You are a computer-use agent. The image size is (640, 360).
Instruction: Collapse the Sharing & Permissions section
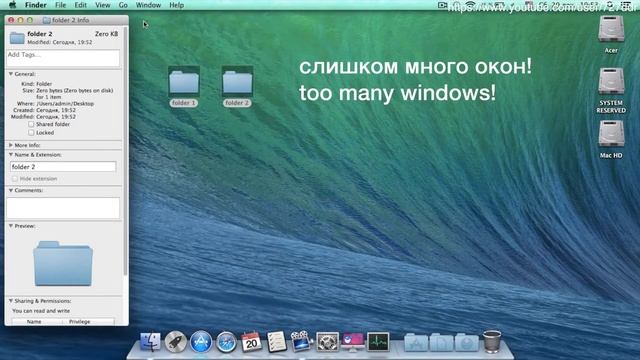(x=11, y=301)
